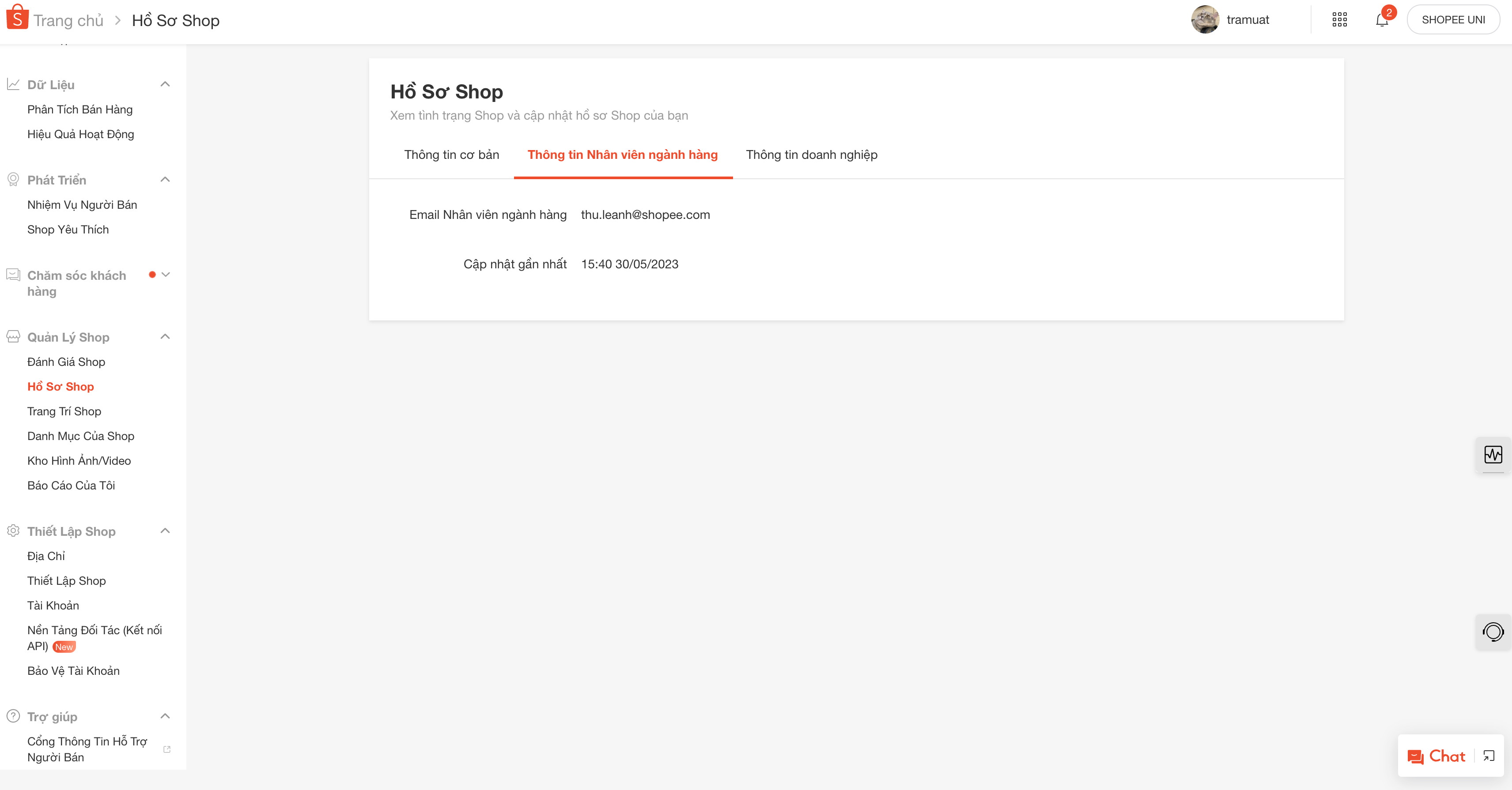Image resolution: width=1512 pixels, height=790 pixels.
Task: Click the SHOPEE UNI button
Action: pyautogui.click(x=1453, y=20)
